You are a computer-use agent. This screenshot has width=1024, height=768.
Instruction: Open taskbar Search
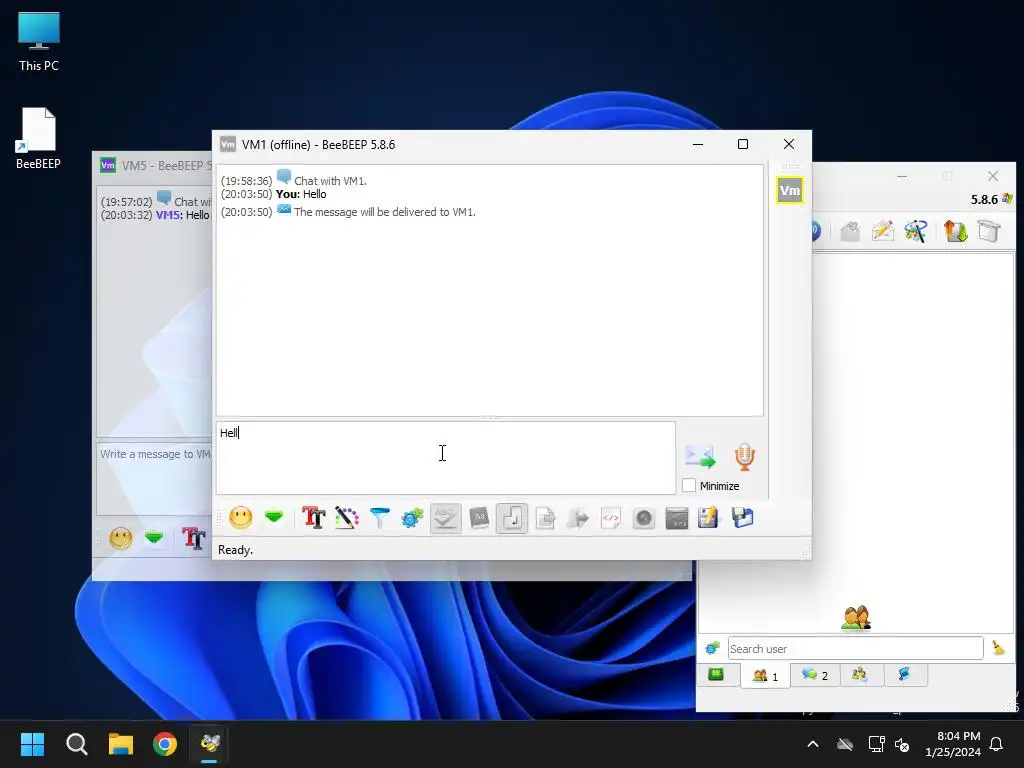(76, 744)
